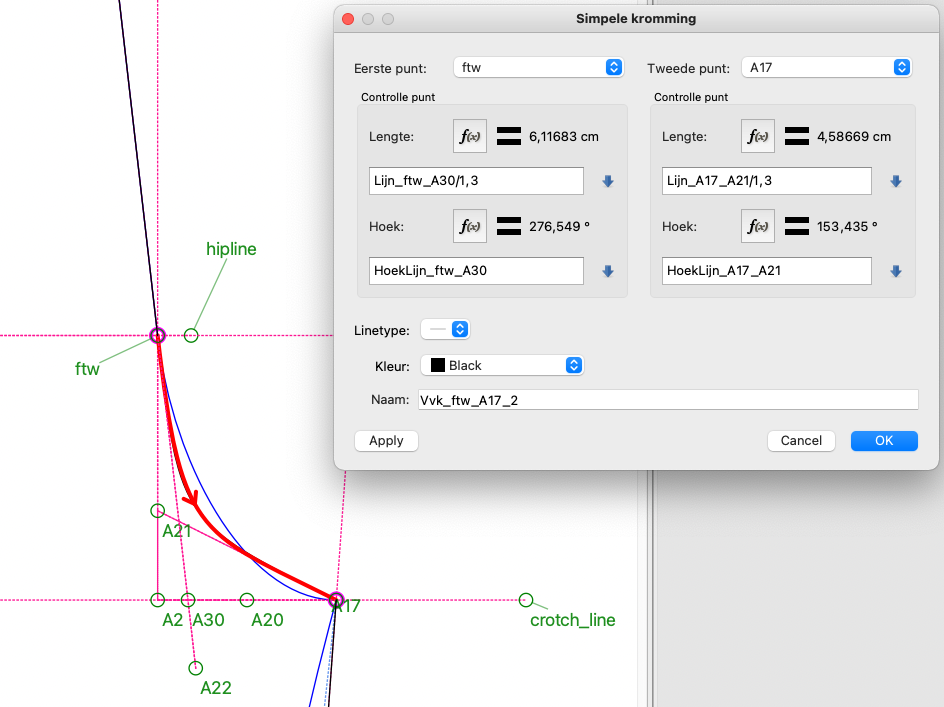Confirm the curve with OK
Image resolution: width=944 pixels, height=707 pixels.
[884, 441]
